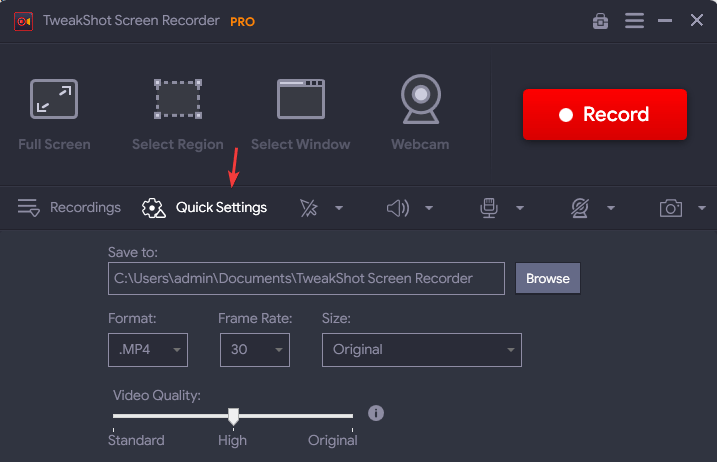Choose Webcam recording mode

[x=420, y=113]
